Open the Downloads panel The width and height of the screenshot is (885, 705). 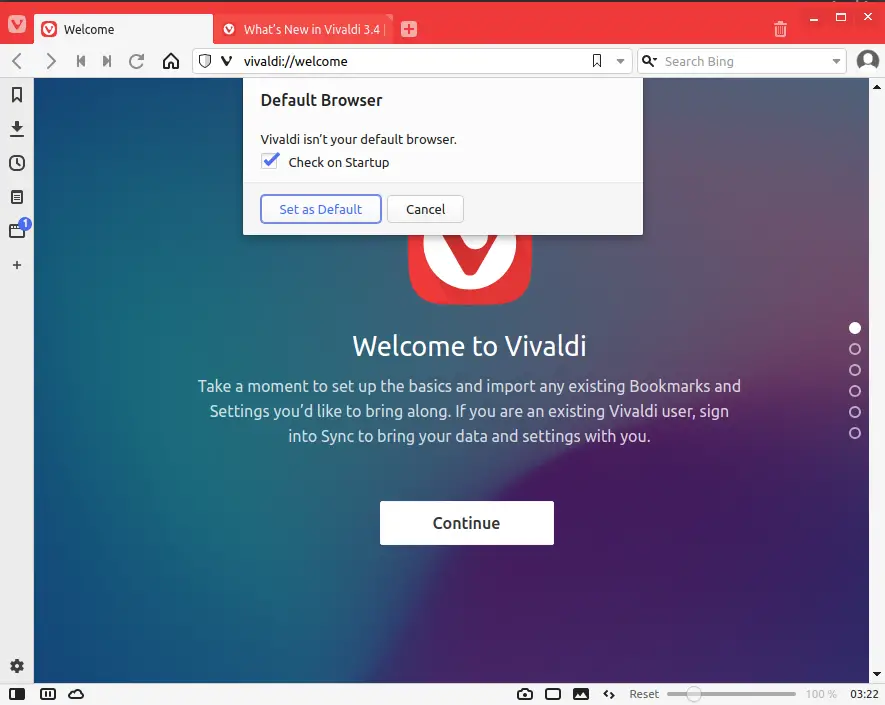click(x=16, y=129)
